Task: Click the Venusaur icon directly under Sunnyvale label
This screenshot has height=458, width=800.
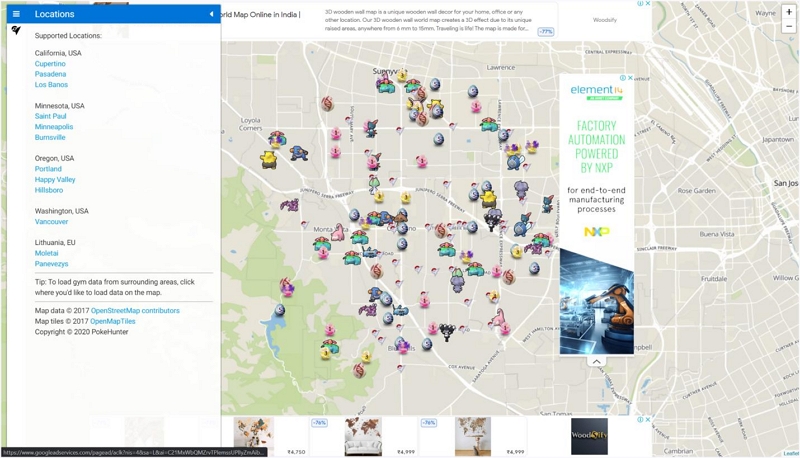Action: (x=386, y=85)
